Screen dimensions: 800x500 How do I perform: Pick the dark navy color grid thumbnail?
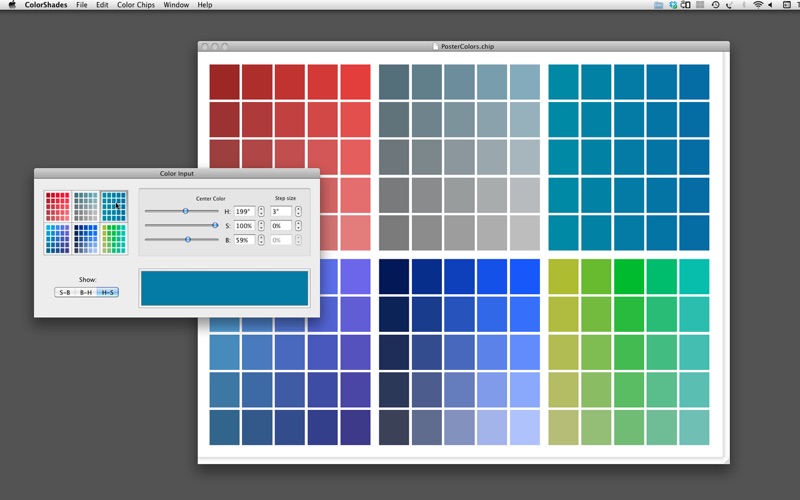(86, 238)
